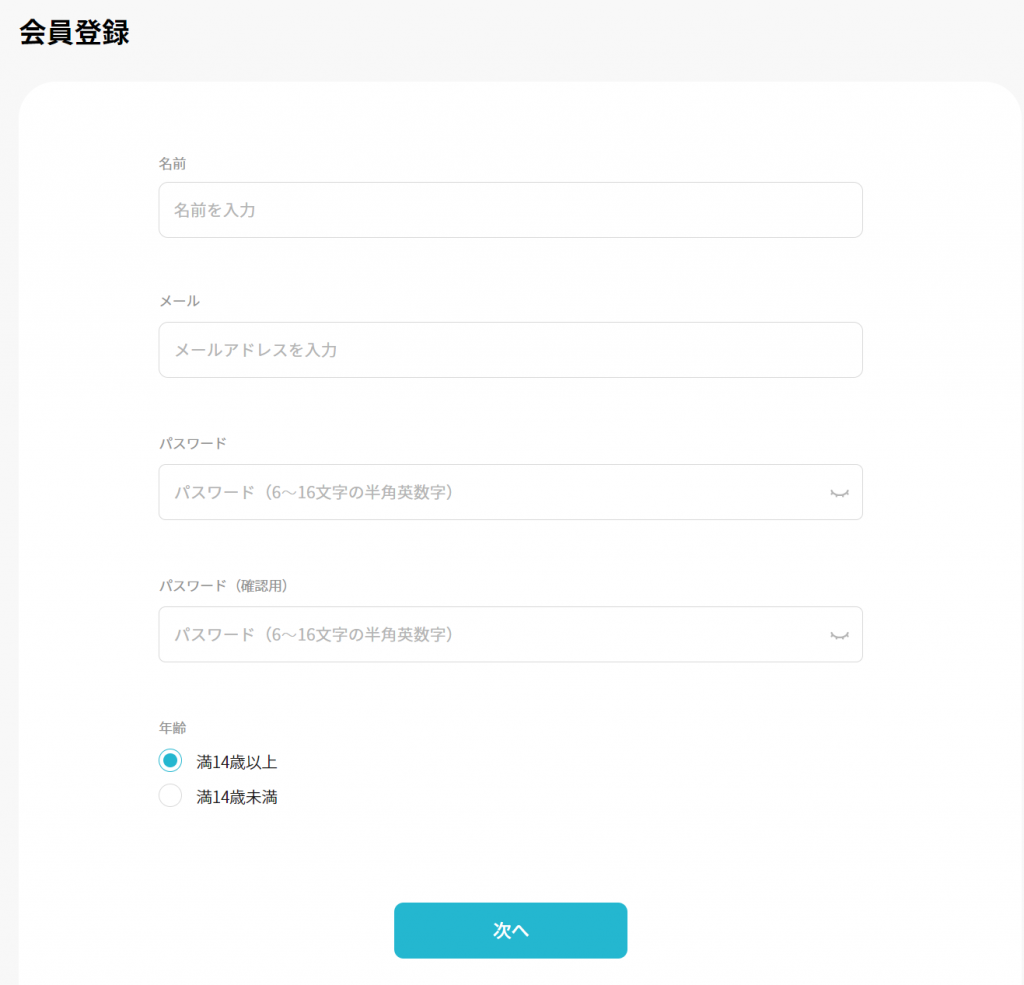Click the 会員登録 page heading
This screenshot has height=985, width=1024.
74,32
